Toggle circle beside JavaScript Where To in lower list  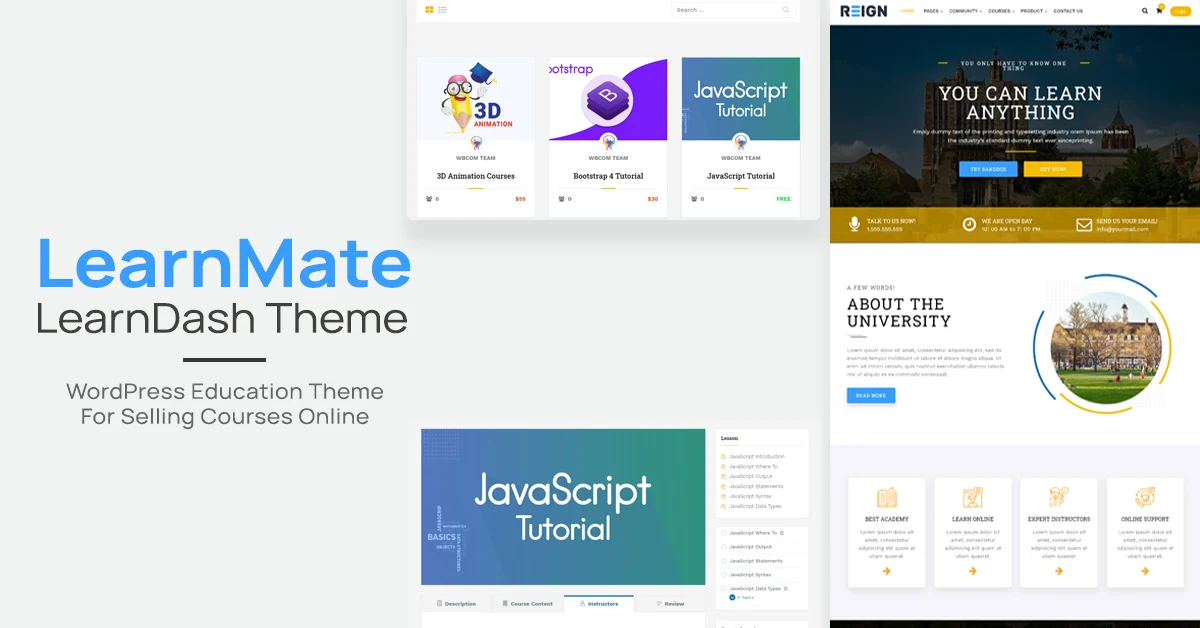(723, 533)
